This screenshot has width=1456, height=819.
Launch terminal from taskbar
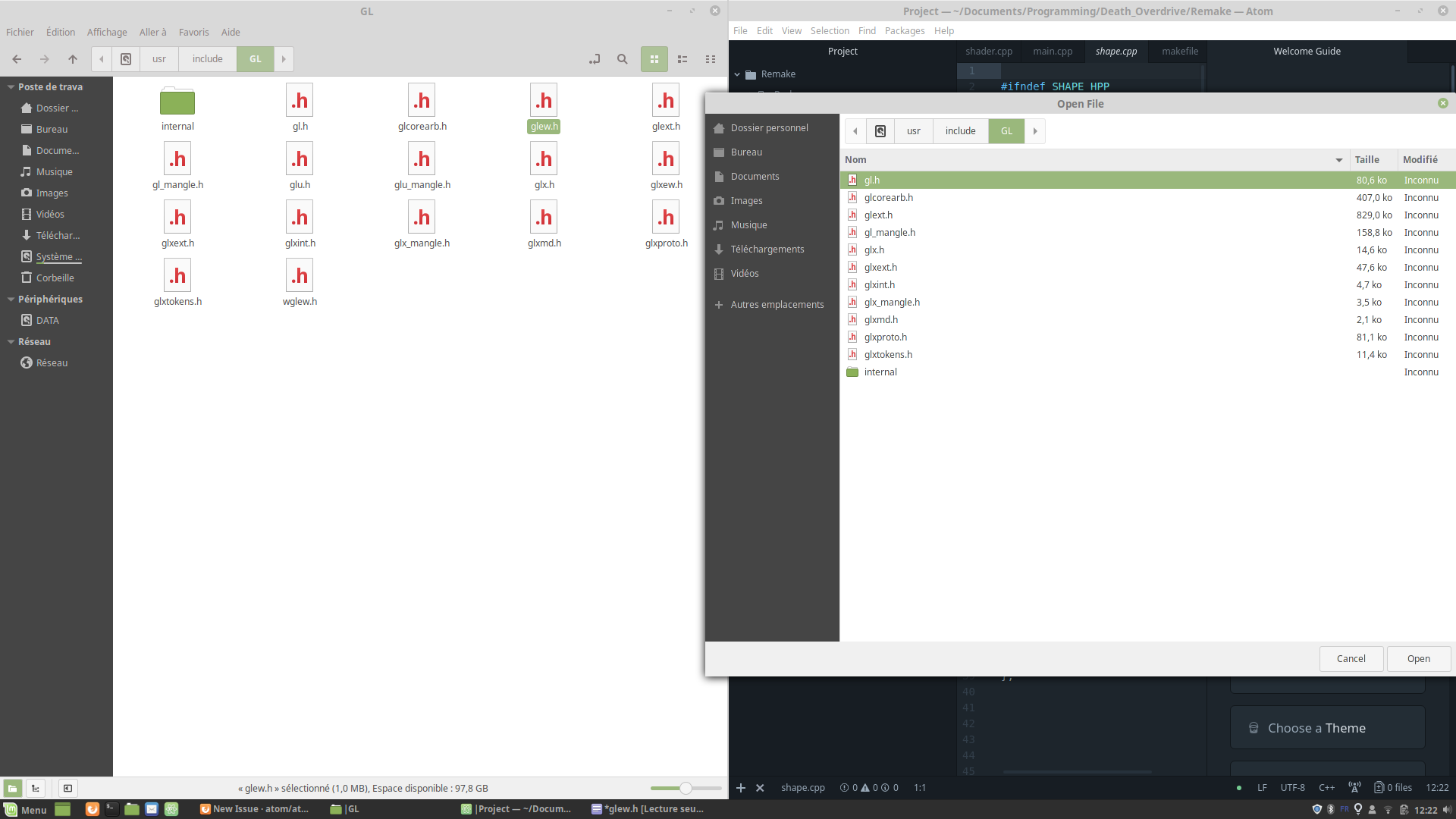coord(112,809)
